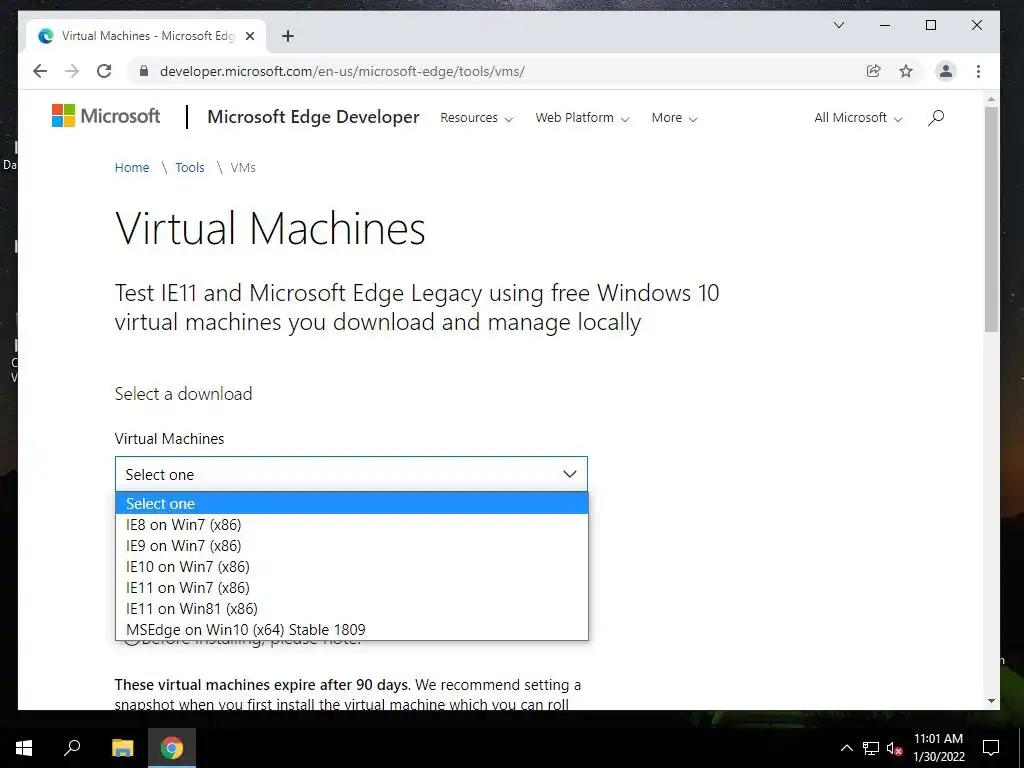Go to Home breadcrumb
The image size is (1024, 768).
pyautogui.click(x=132, y=168)
